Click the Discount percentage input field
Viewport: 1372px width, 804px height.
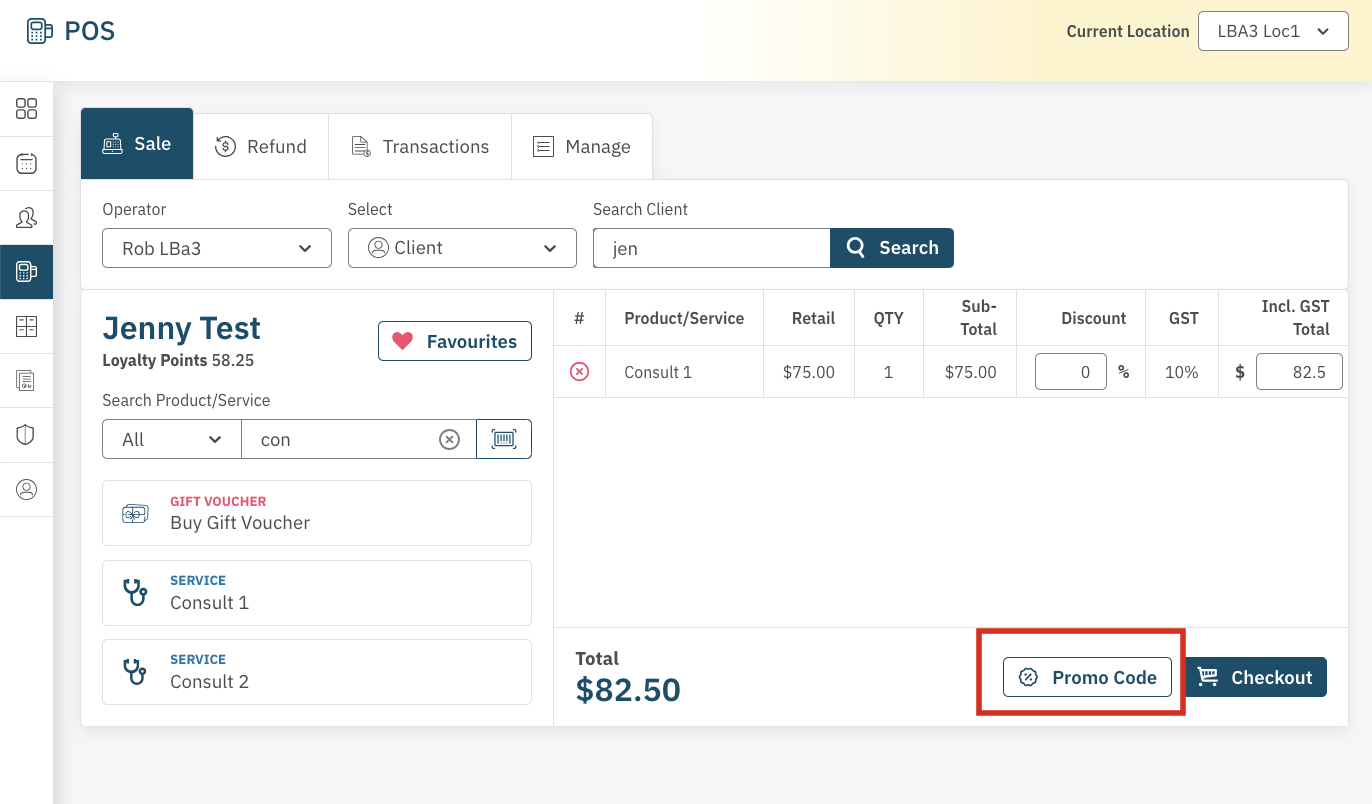coord(1070,372)
